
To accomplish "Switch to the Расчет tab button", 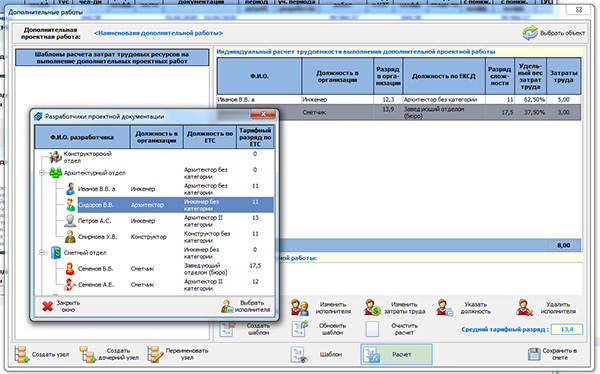I will [396, 354].
